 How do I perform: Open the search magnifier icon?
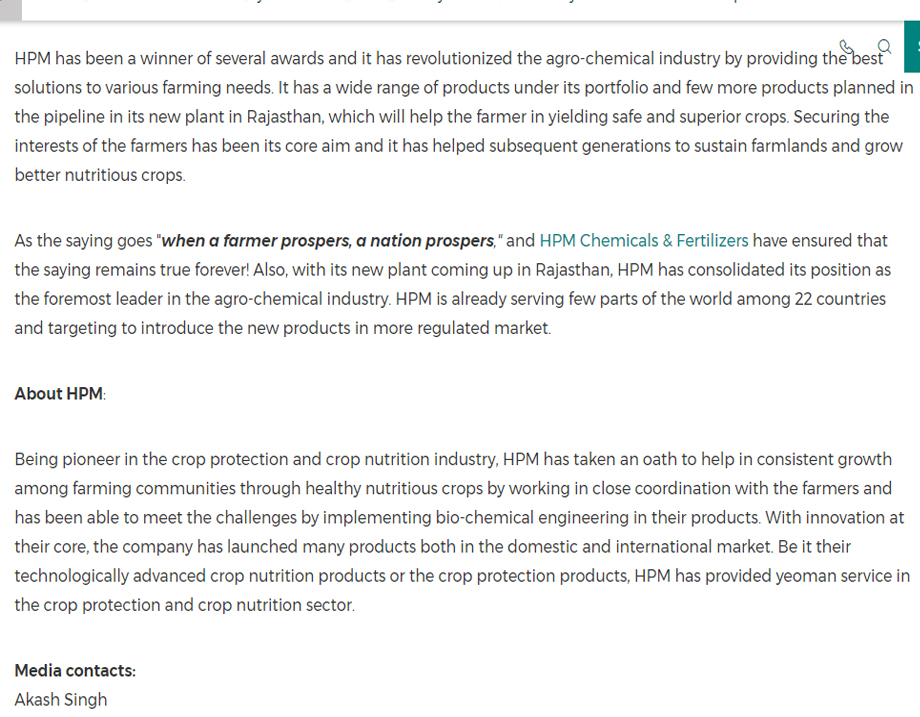coord(885,46)
